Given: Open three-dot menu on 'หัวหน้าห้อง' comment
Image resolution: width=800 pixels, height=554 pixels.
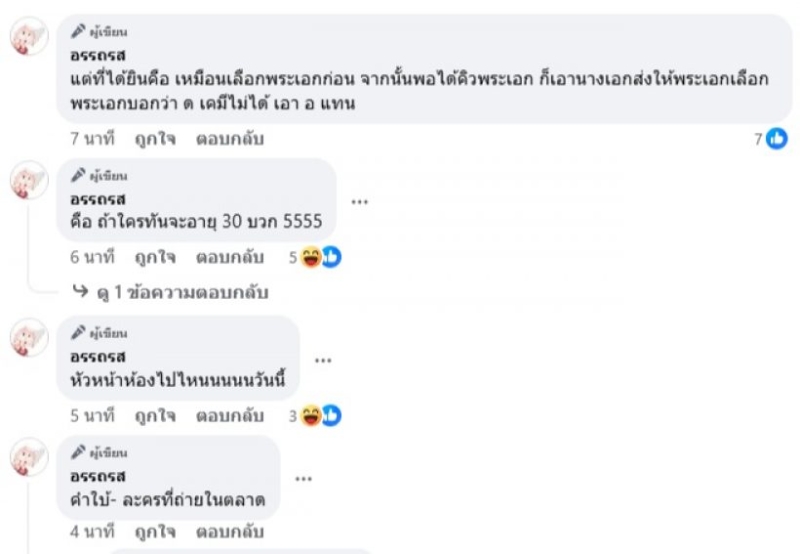Looking at the screenshot, I should click(323, 360).
